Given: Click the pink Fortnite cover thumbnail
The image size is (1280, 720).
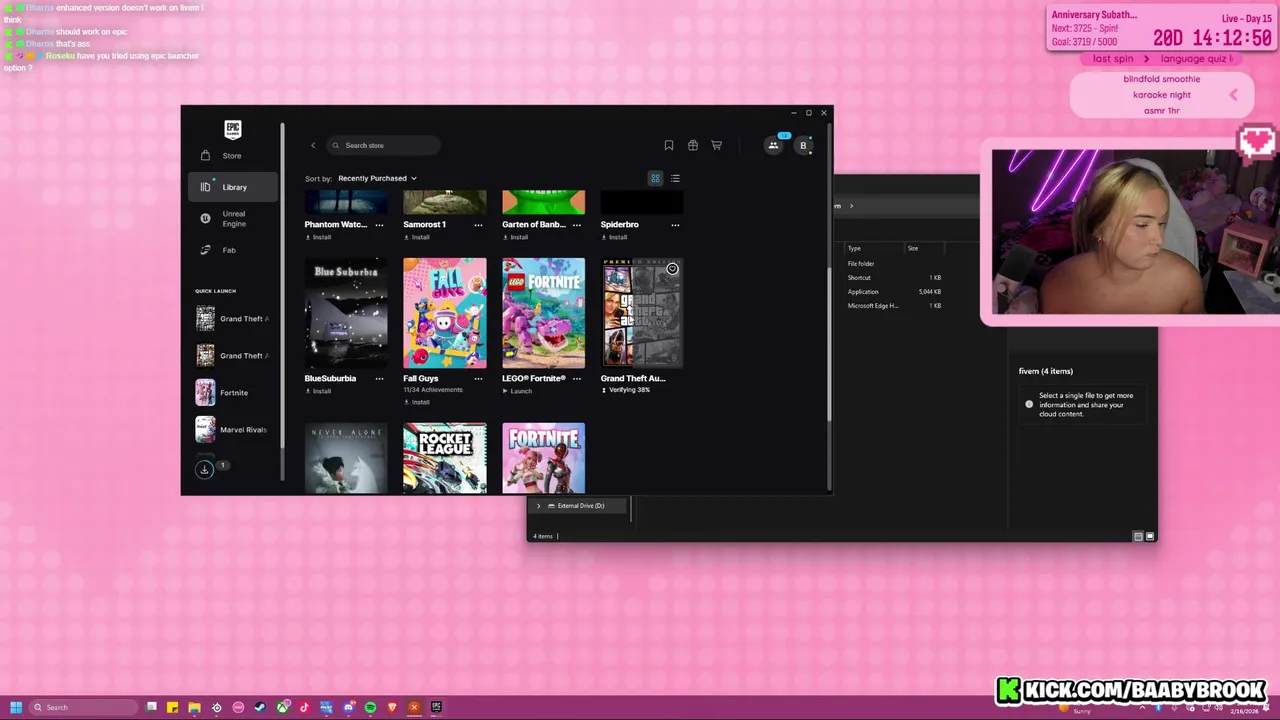Looking at the screenshot, I should [544, 458].
